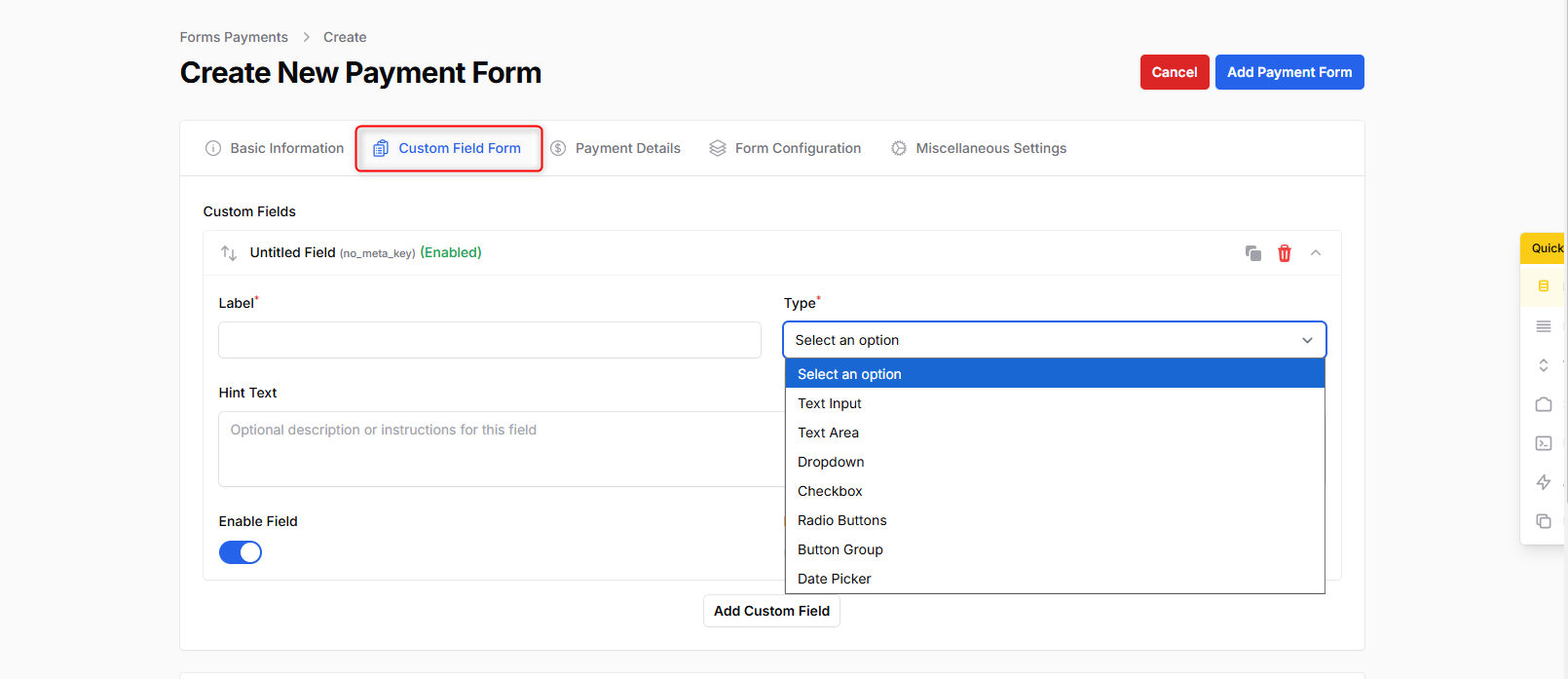Click the terminal prompt icon in Quick sidebar
The height and width of the screenshot is (679, 1568).
(x=1544, y=443)
